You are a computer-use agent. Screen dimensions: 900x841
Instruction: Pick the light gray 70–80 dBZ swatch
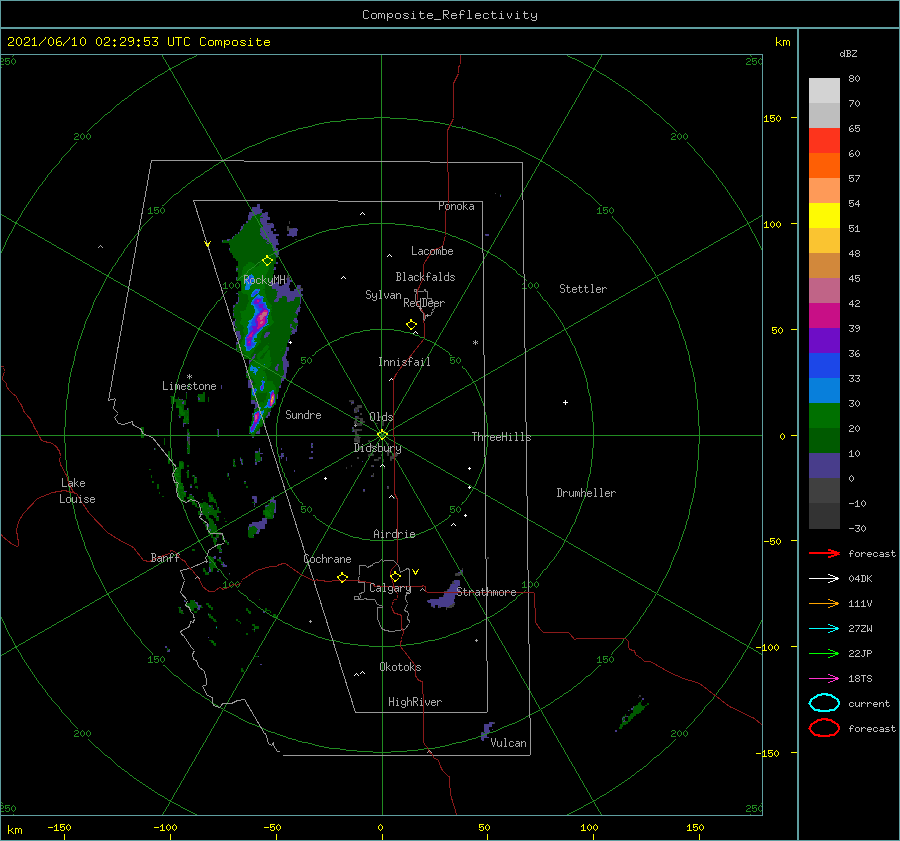[824, 91]
